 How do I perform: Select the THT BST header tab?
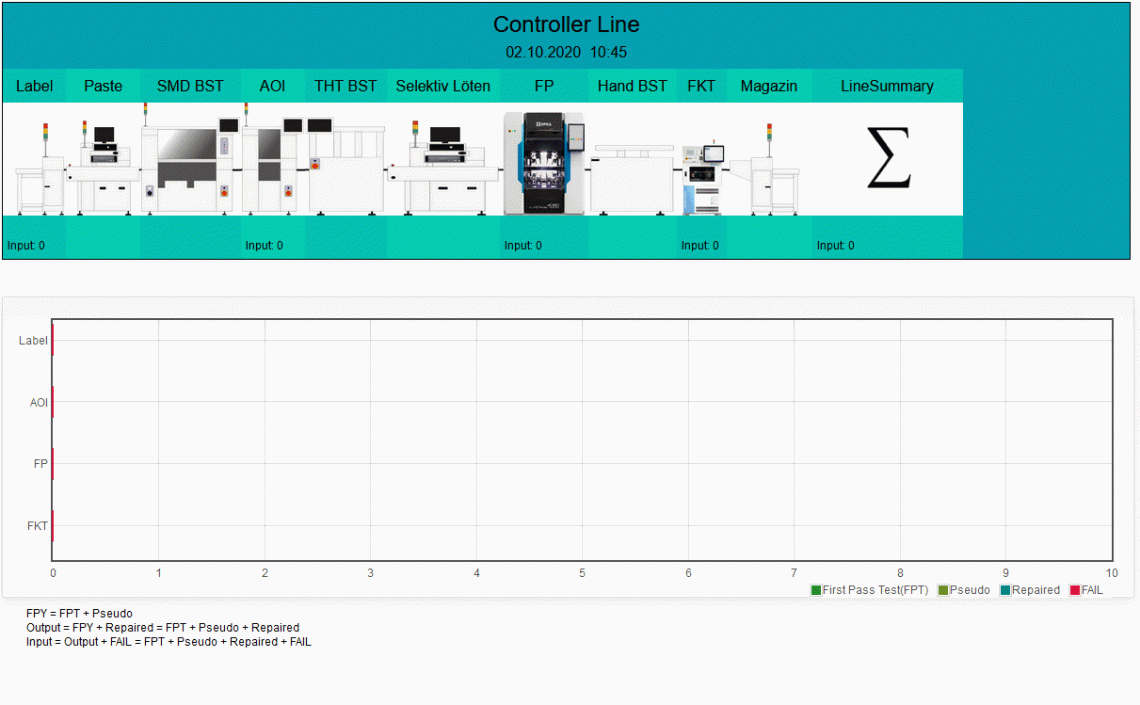pos(345,86)
